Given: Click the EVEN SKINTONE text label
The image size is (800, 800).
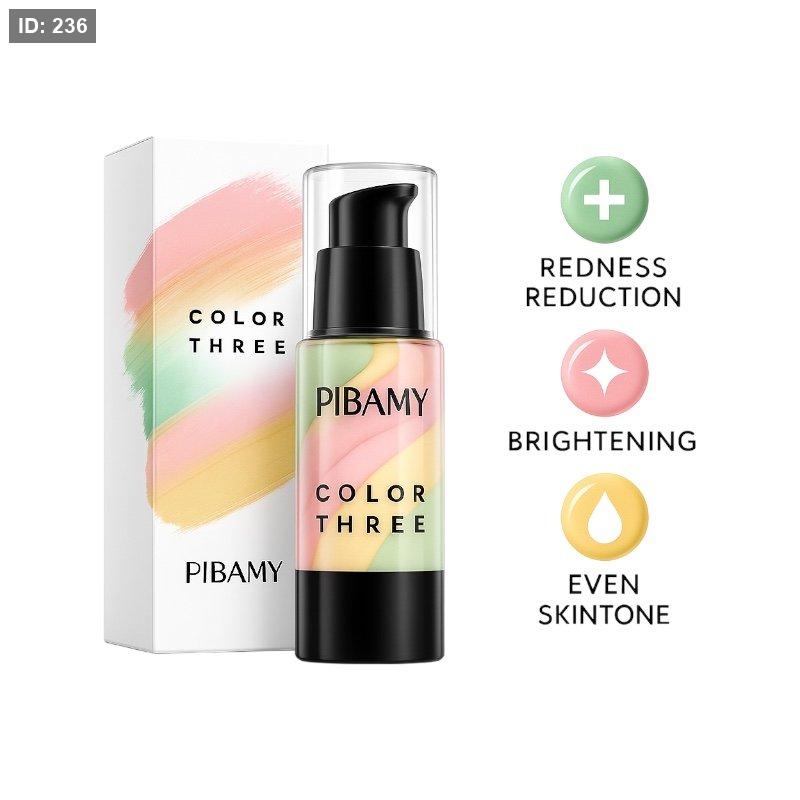Looking at the screenshot, I should coord(604,599).
